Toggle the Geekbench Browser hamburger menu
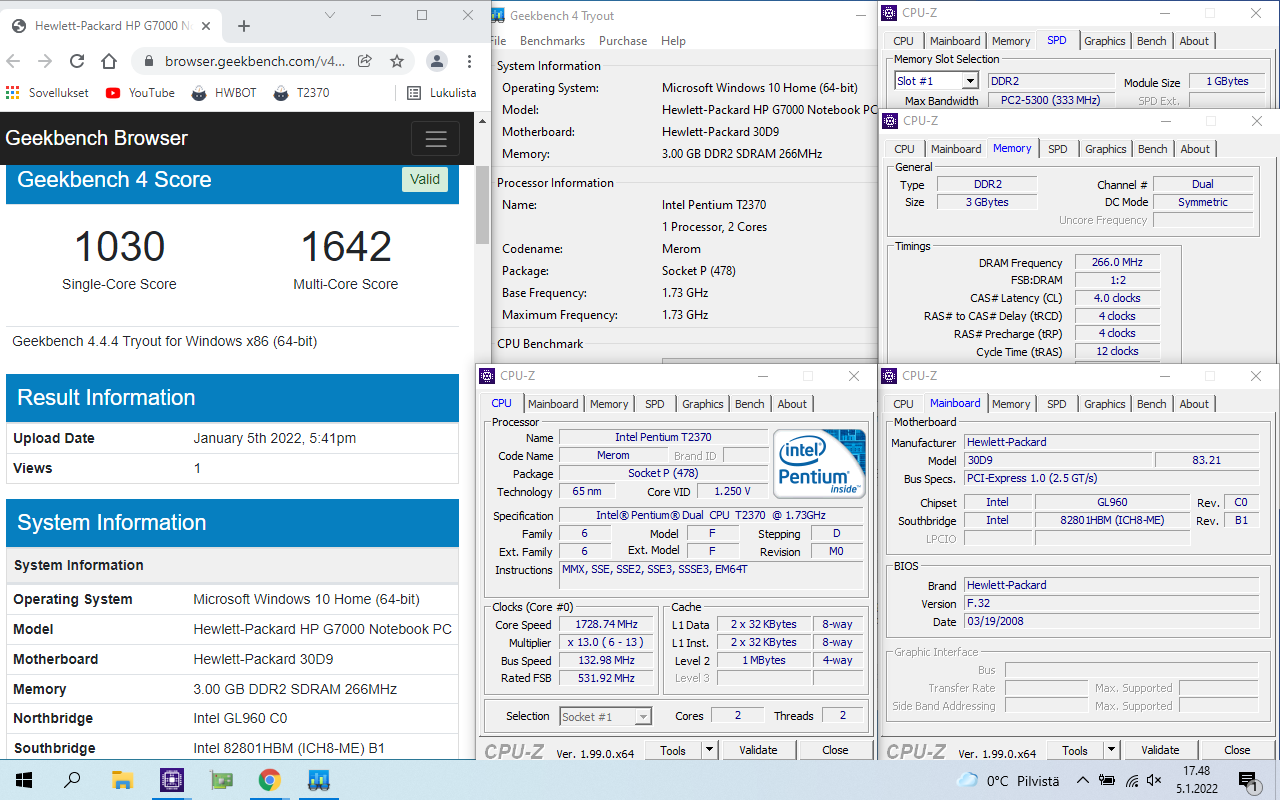Viewport: 1280px width, 800px height. (x=435, y=139)
